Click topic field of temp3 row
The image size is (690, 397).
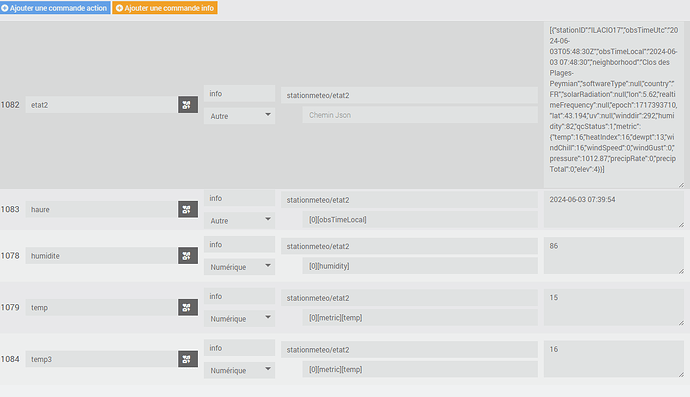click(409, 349)
